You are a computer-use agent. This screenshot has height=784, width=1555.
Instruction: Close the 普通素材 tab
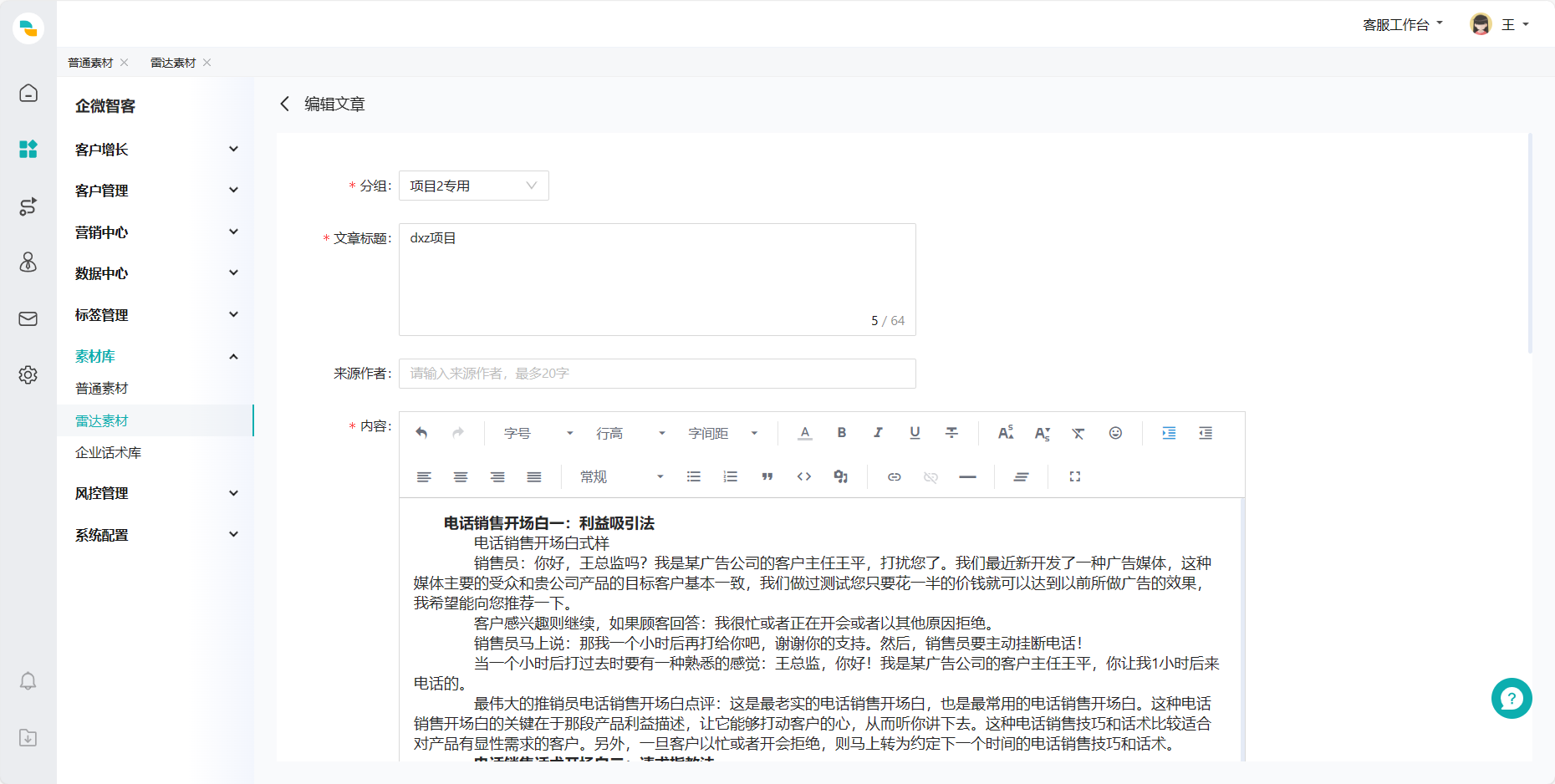point(125,63)
